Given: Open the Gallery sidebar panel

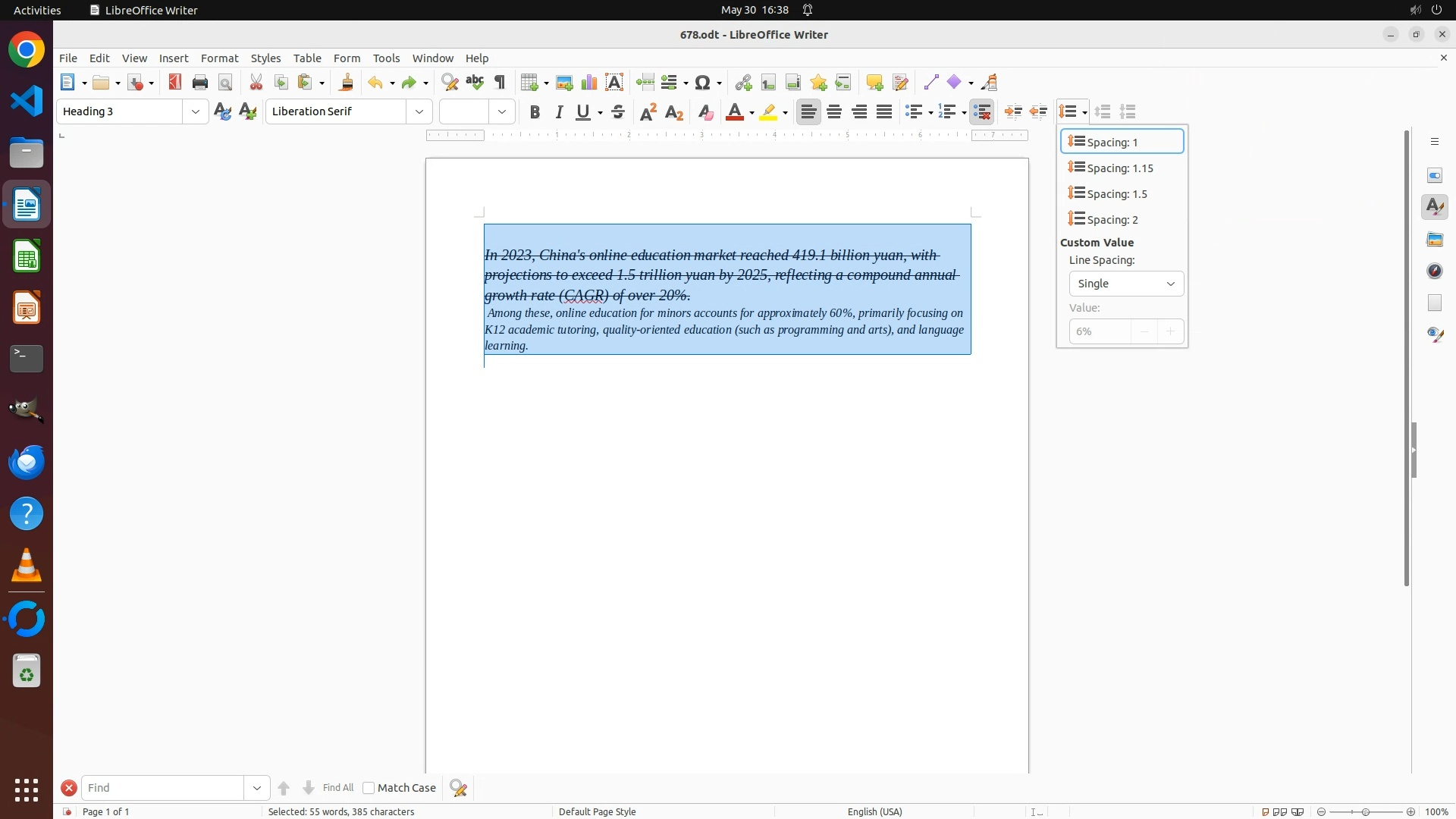Looking at the screenshot, I should 1435,240.
